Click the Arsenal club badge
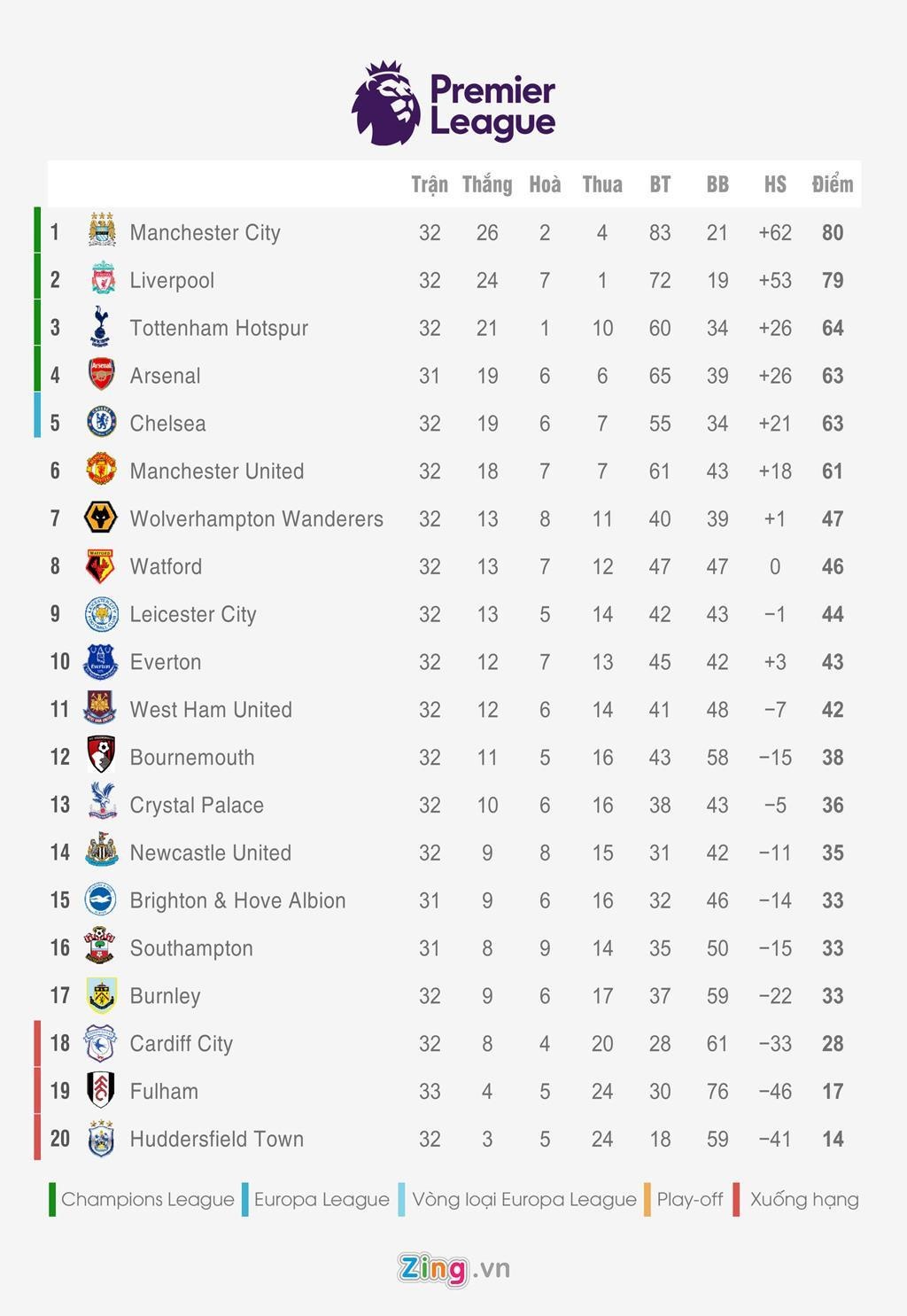Viewport: 907px width, 1316px height. [102, 375]
